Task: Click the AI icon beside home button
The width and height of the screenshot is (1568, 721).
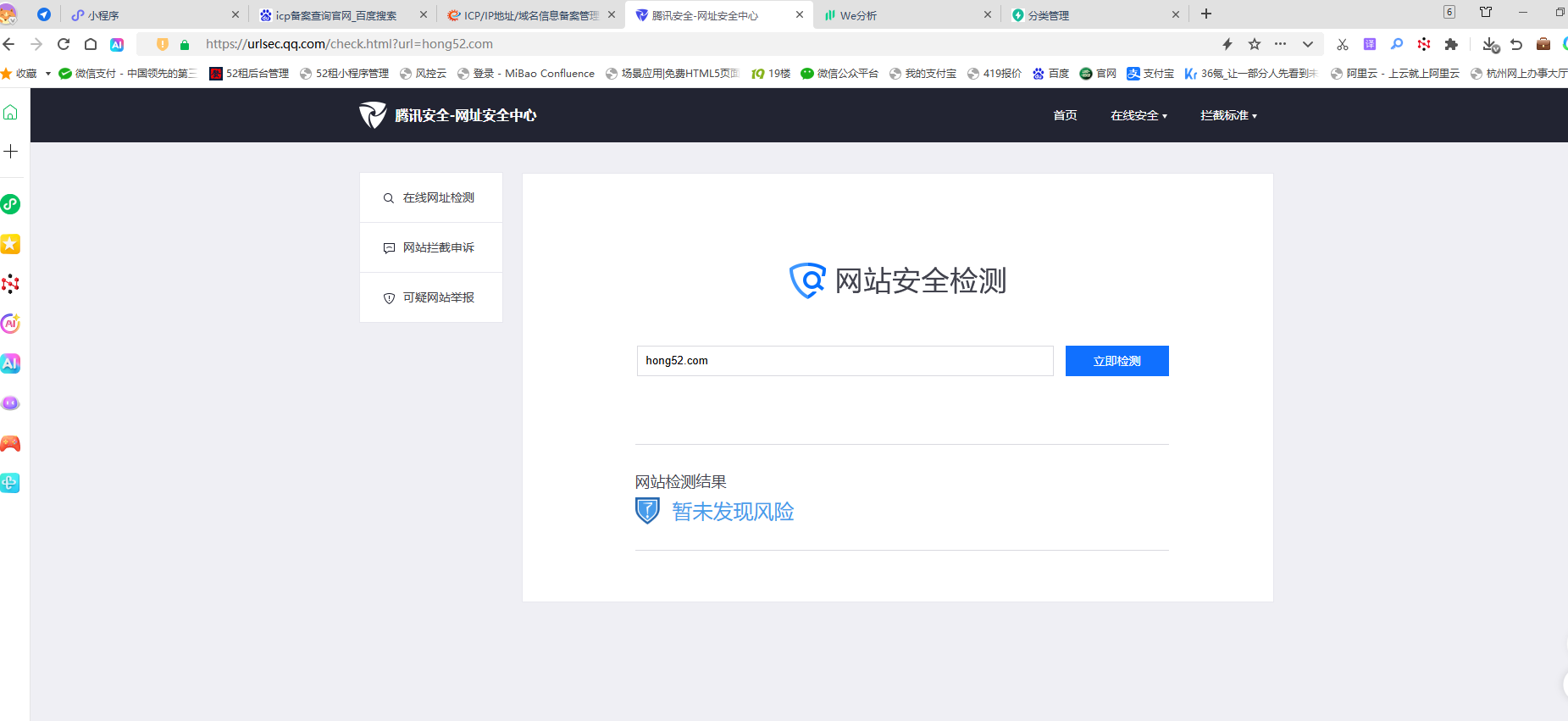Action: click(117, 44)
